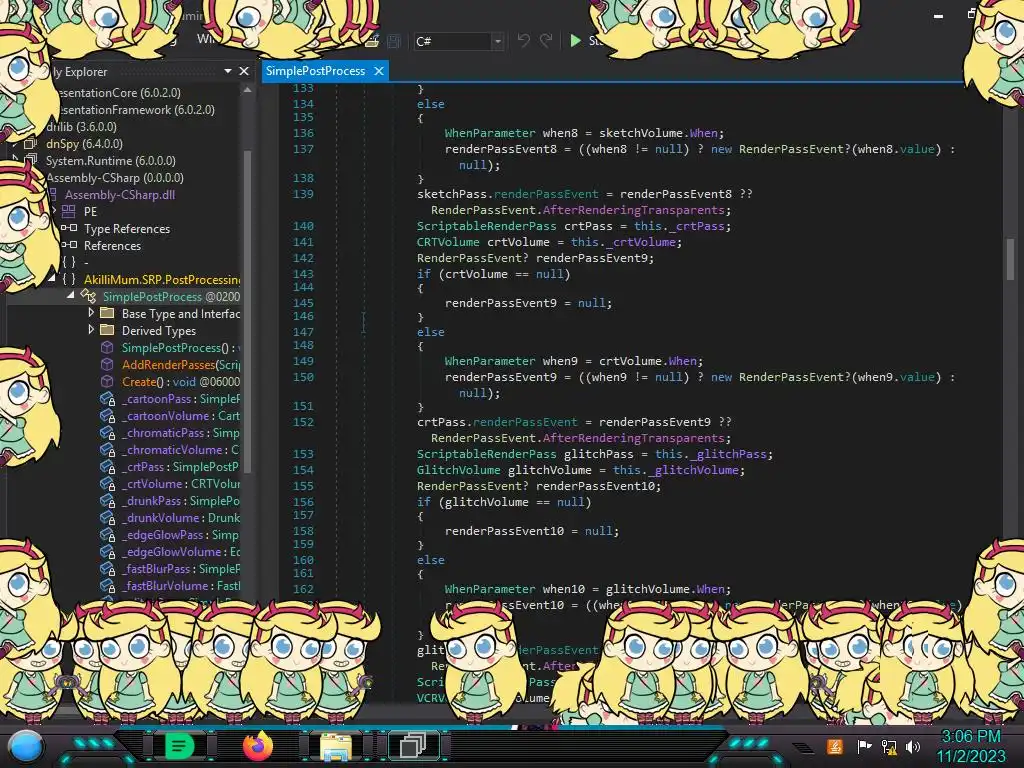
Task: Click the Derived Types folder icon
Action: (107, 330)
